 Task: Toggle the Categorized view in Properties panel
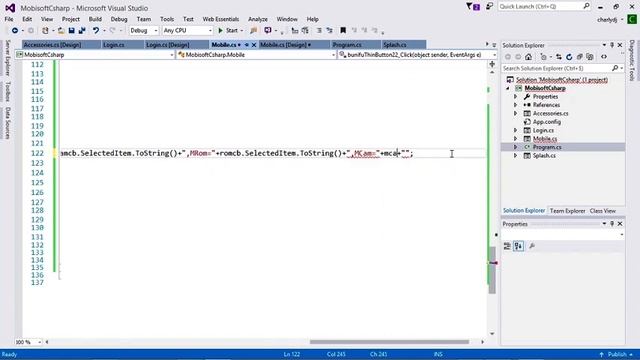tap(507, 246)
